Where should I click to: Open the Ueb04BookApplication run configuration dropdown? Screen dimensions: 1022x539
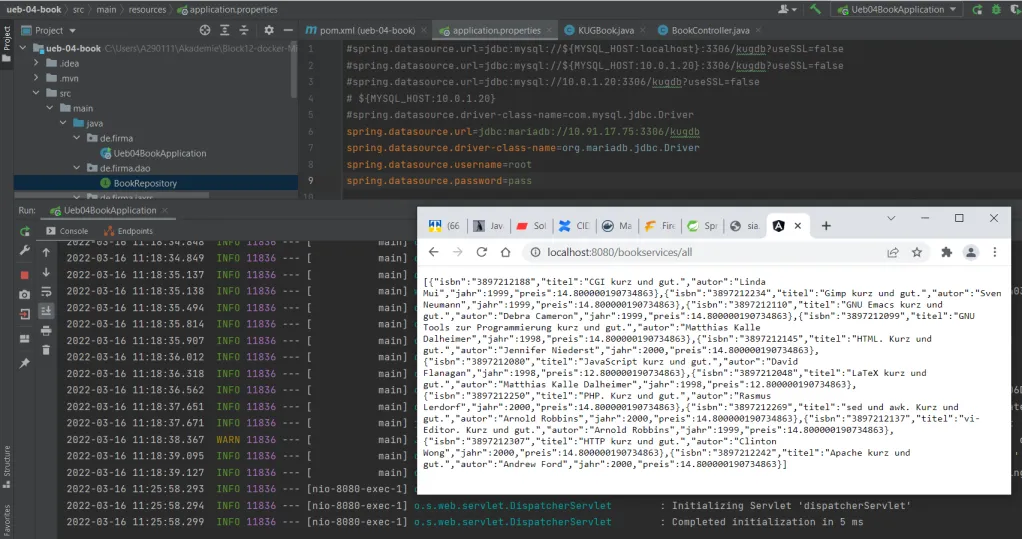click(x=897, y=9)
